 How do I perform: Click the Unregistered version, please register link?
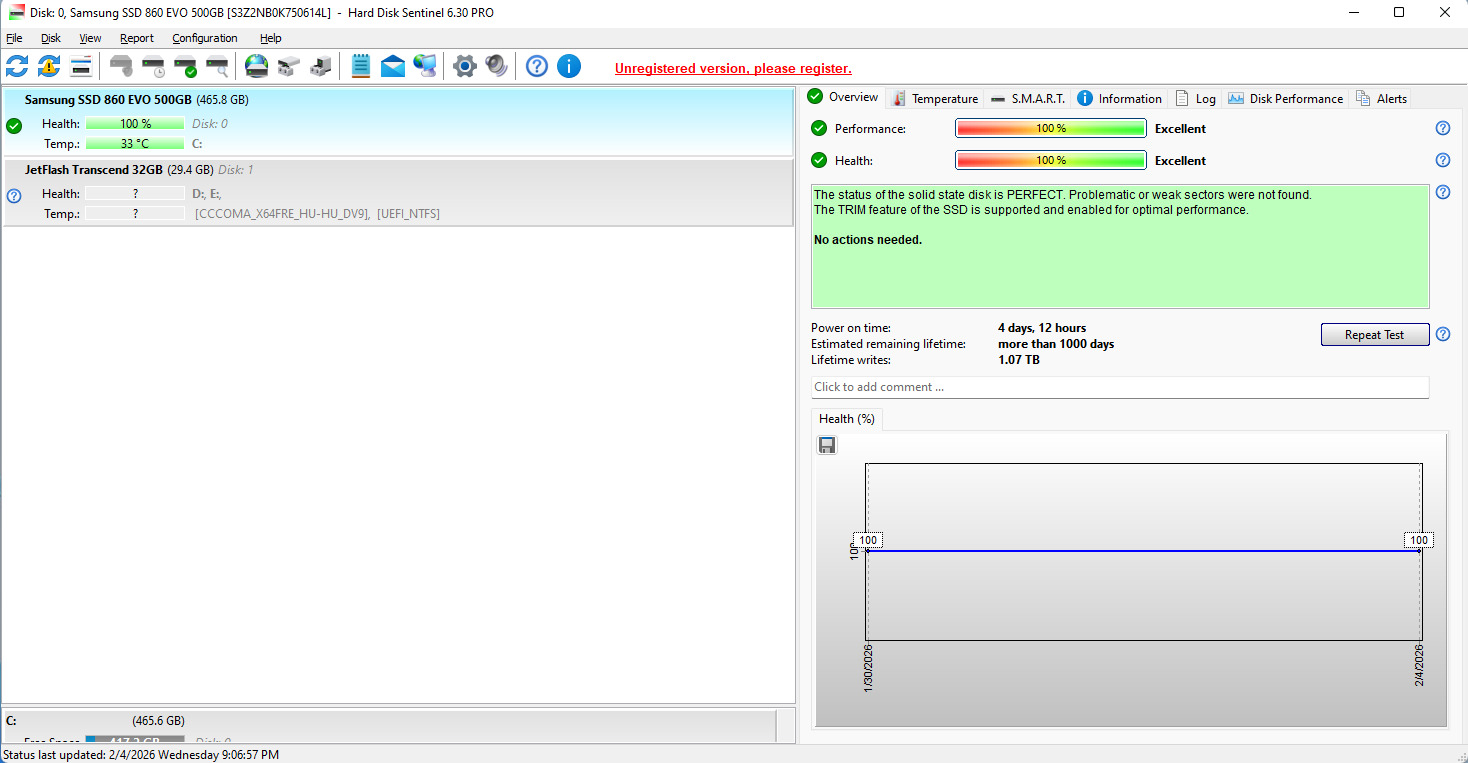click(733, 69)
